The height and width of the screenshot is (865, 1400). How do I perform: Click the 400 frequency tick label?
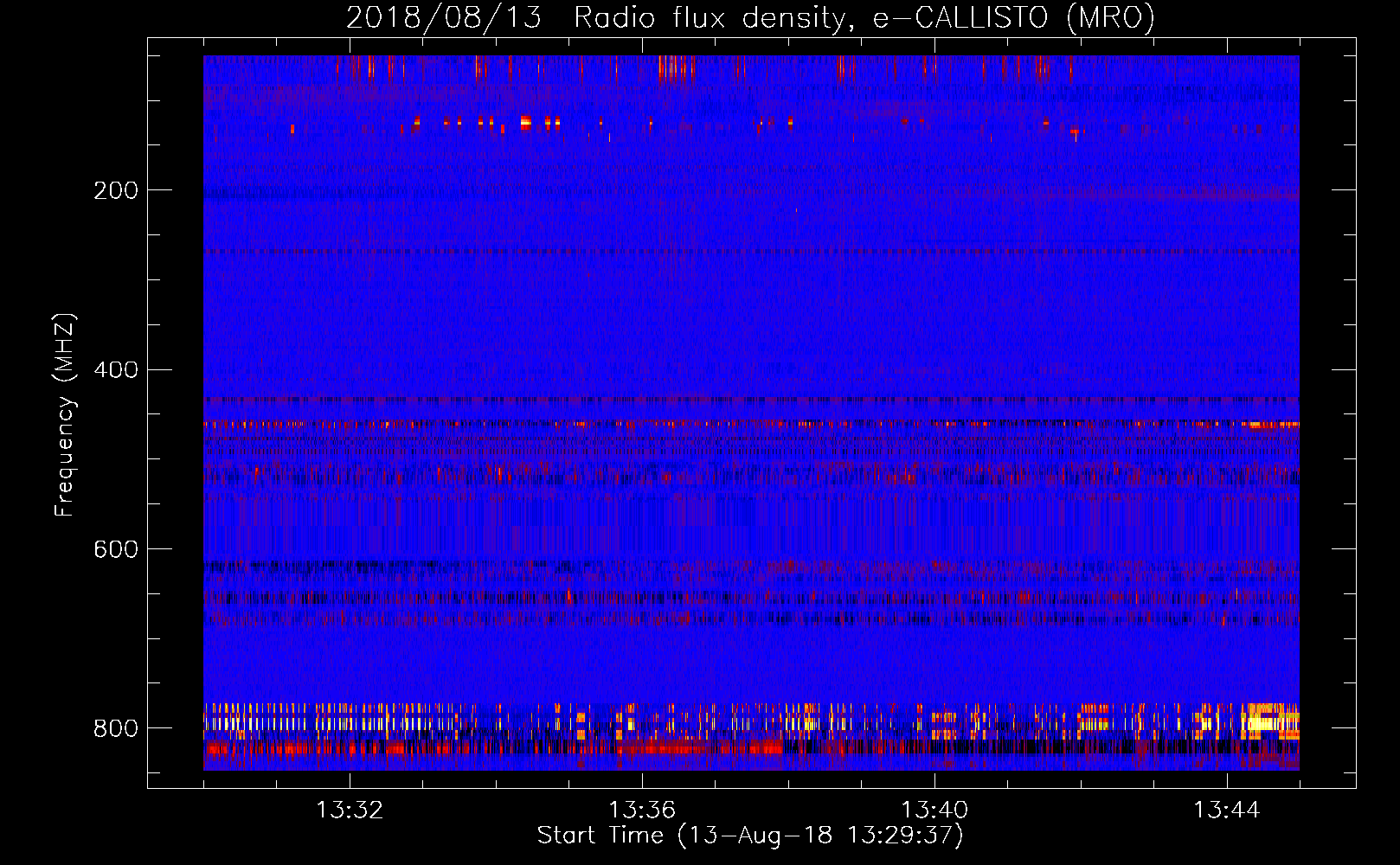(x=116, y=370)
